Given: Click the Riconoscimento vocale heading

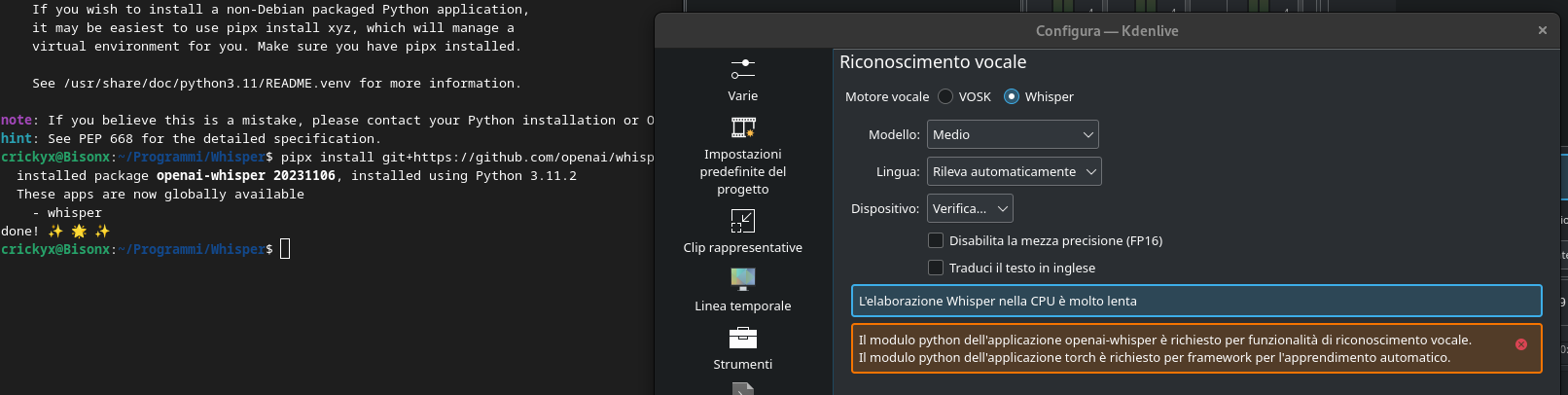Looking at the screenshot, I should pyautogui.click(x=933, y=62).
